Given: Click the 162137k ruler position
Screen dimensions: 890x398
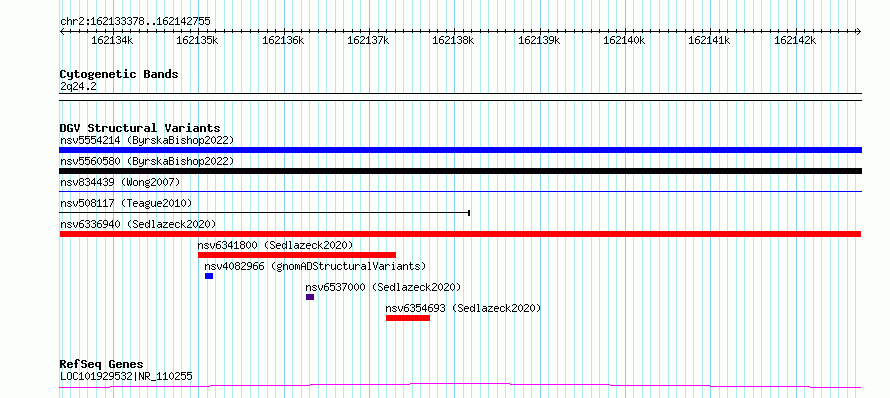Looking at the screenshot, I should tap(368, 41).
